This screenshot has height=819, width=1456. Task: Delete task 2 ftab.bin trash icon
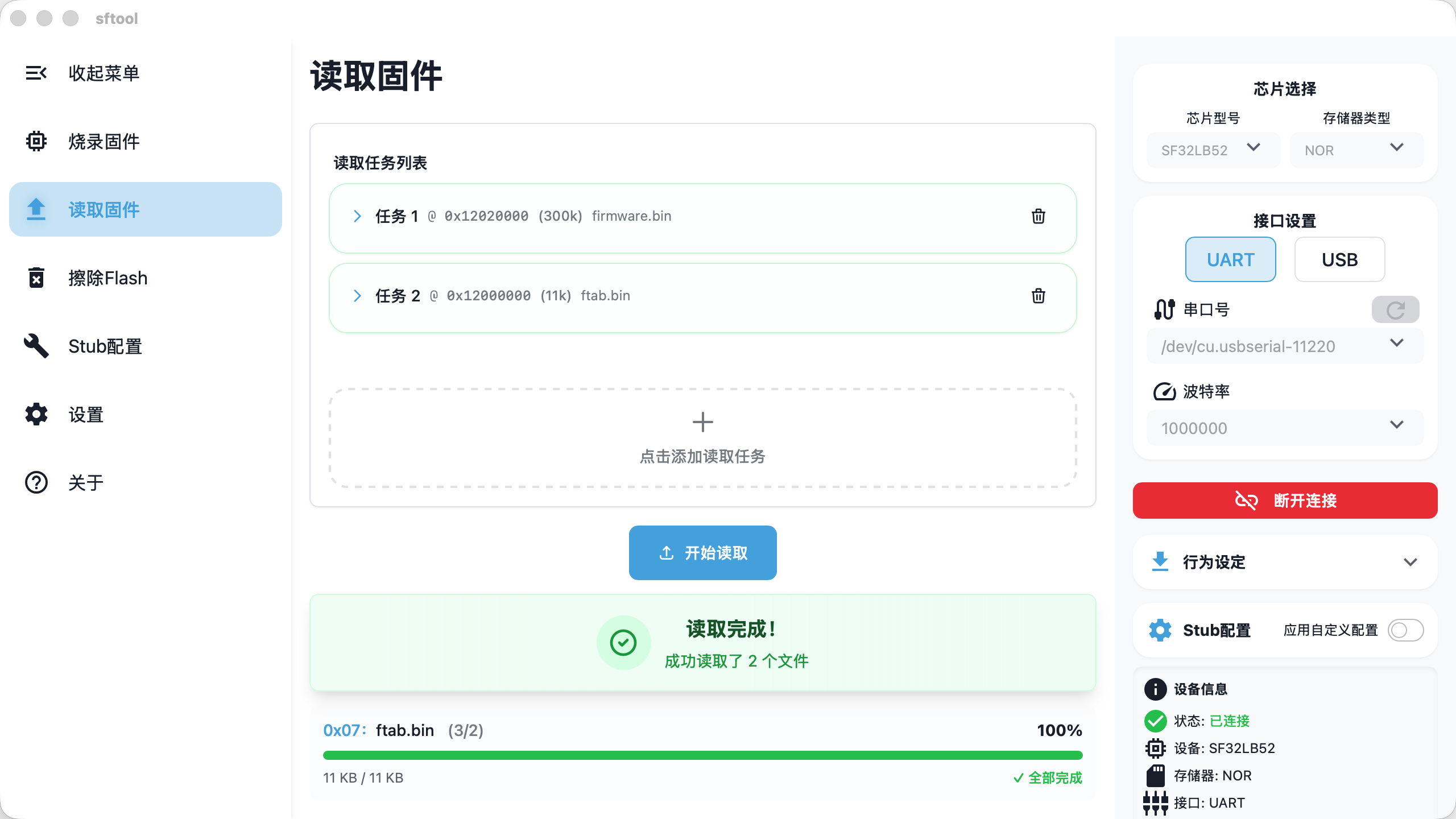1038,296
